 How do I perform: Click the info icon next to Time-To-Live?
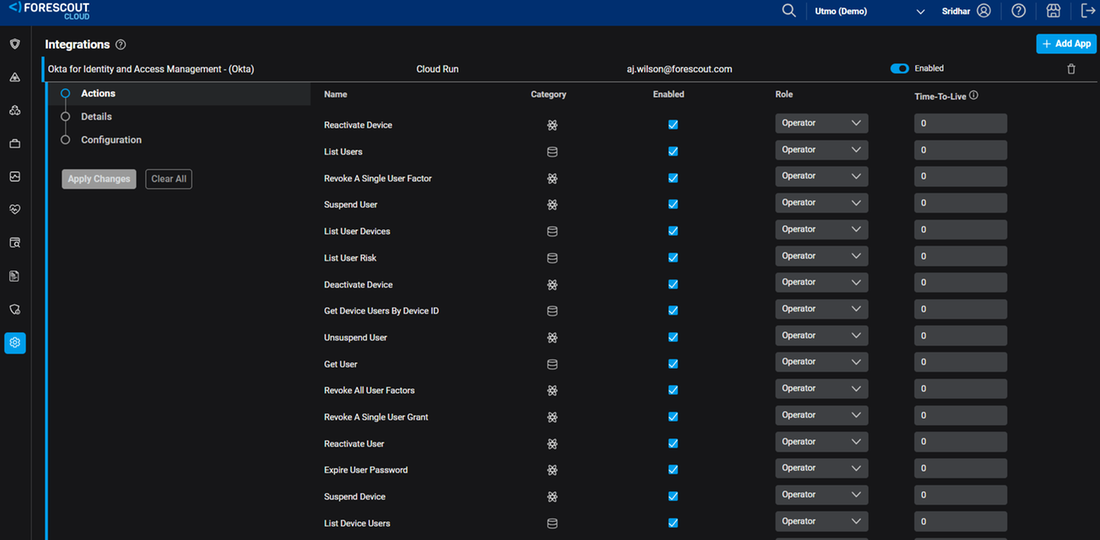tap(973, 96)
